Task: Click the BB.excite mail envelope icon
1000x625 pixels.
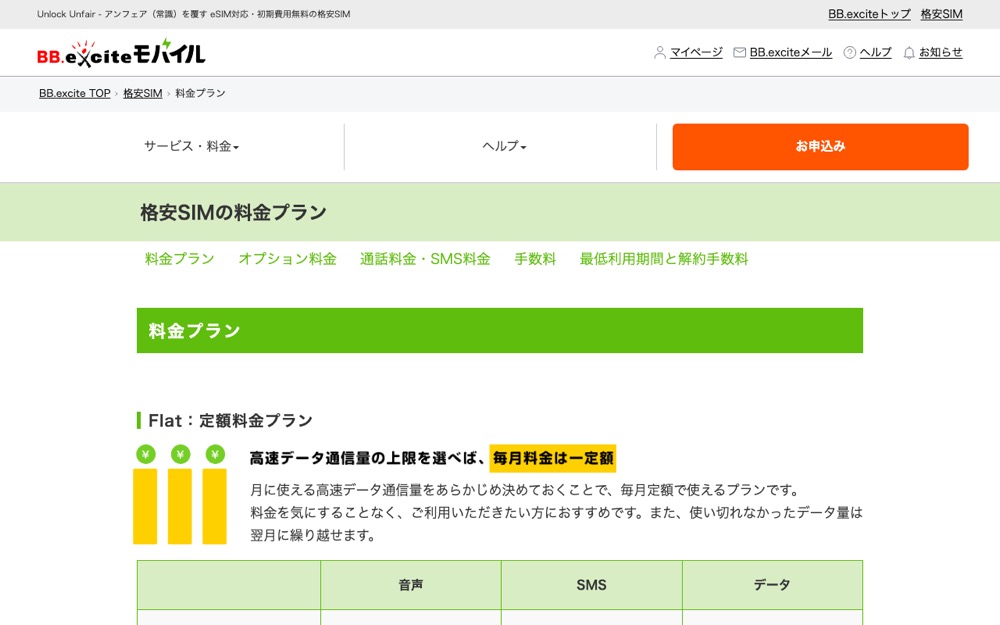Action: tap(739, 52)
